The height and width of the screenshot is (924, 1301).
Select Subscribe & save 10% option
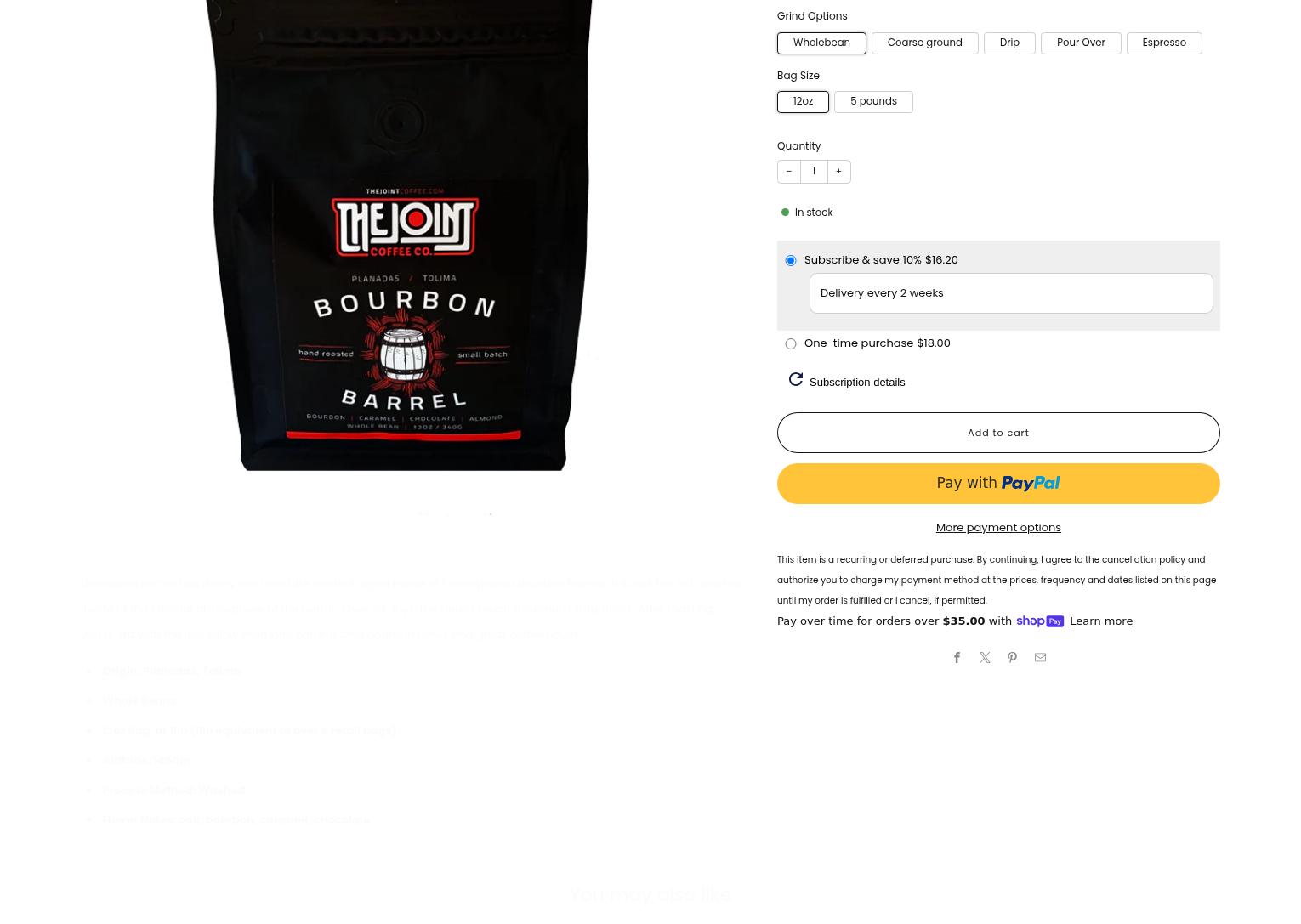click(x=791, y=261)
